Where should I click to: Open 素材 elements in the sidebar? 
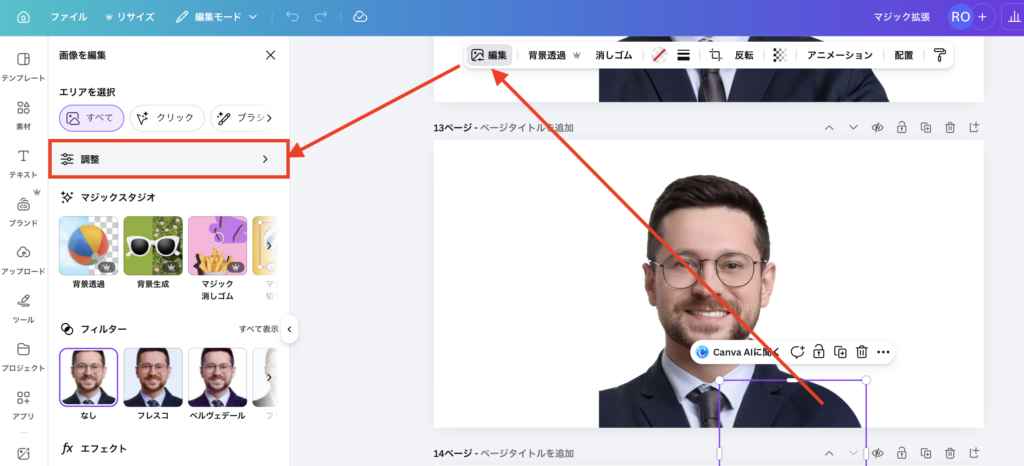[x=23, y=114]
